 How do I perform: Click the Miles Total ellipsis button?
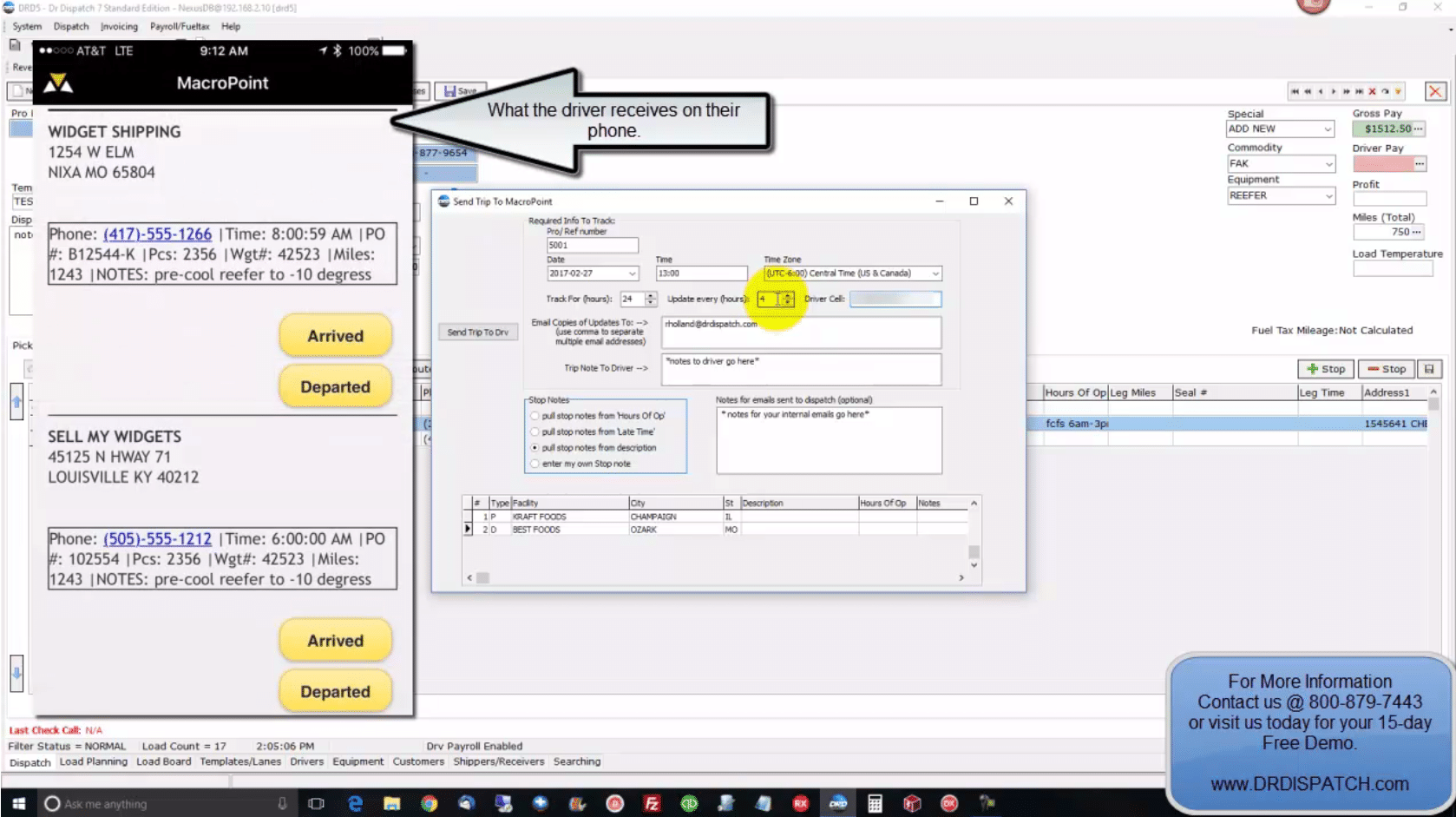(x=1417, y=232)
